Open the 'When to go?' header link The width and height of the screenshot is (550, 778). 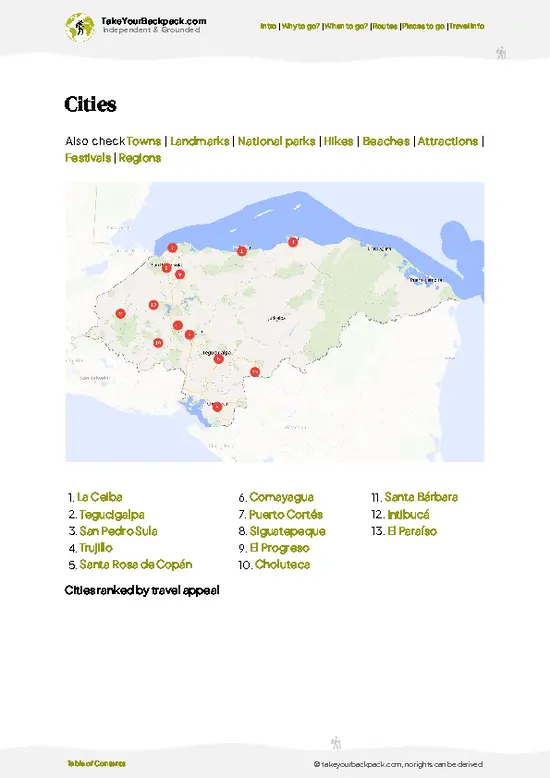(346, 26)
